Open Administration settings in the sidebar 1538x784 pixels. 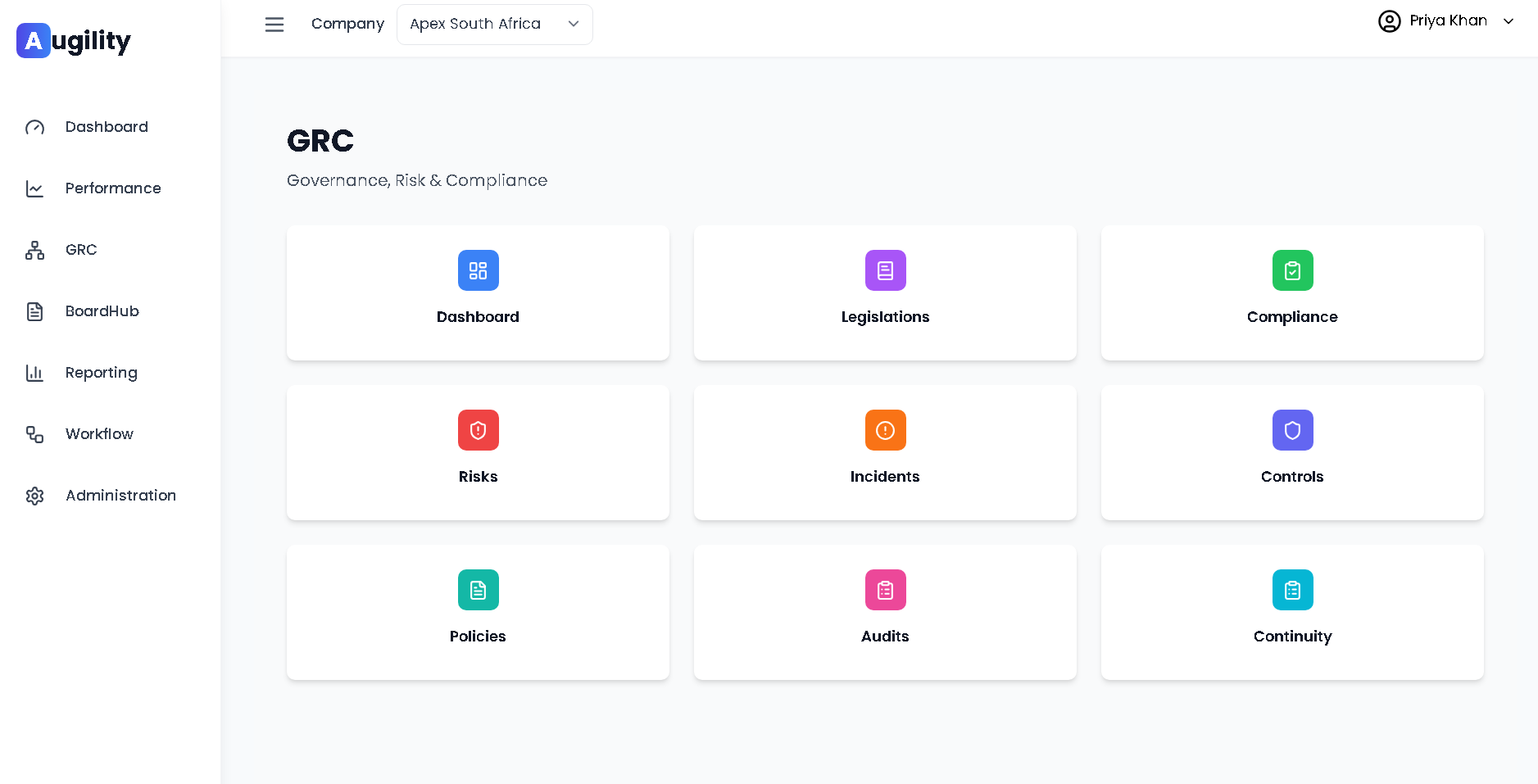coord(120,496)
